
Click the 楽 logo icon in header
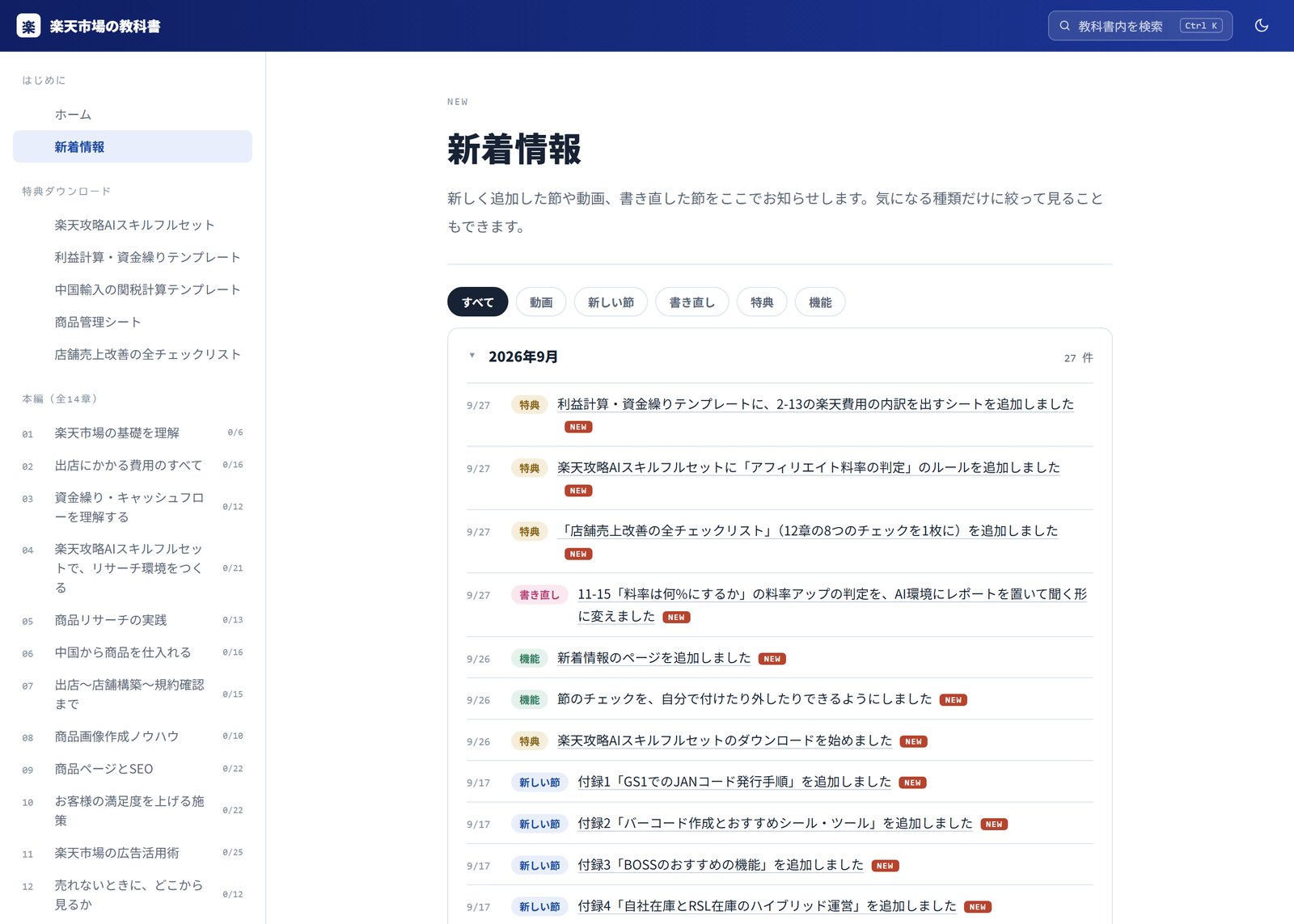click(x=28, y=26)
